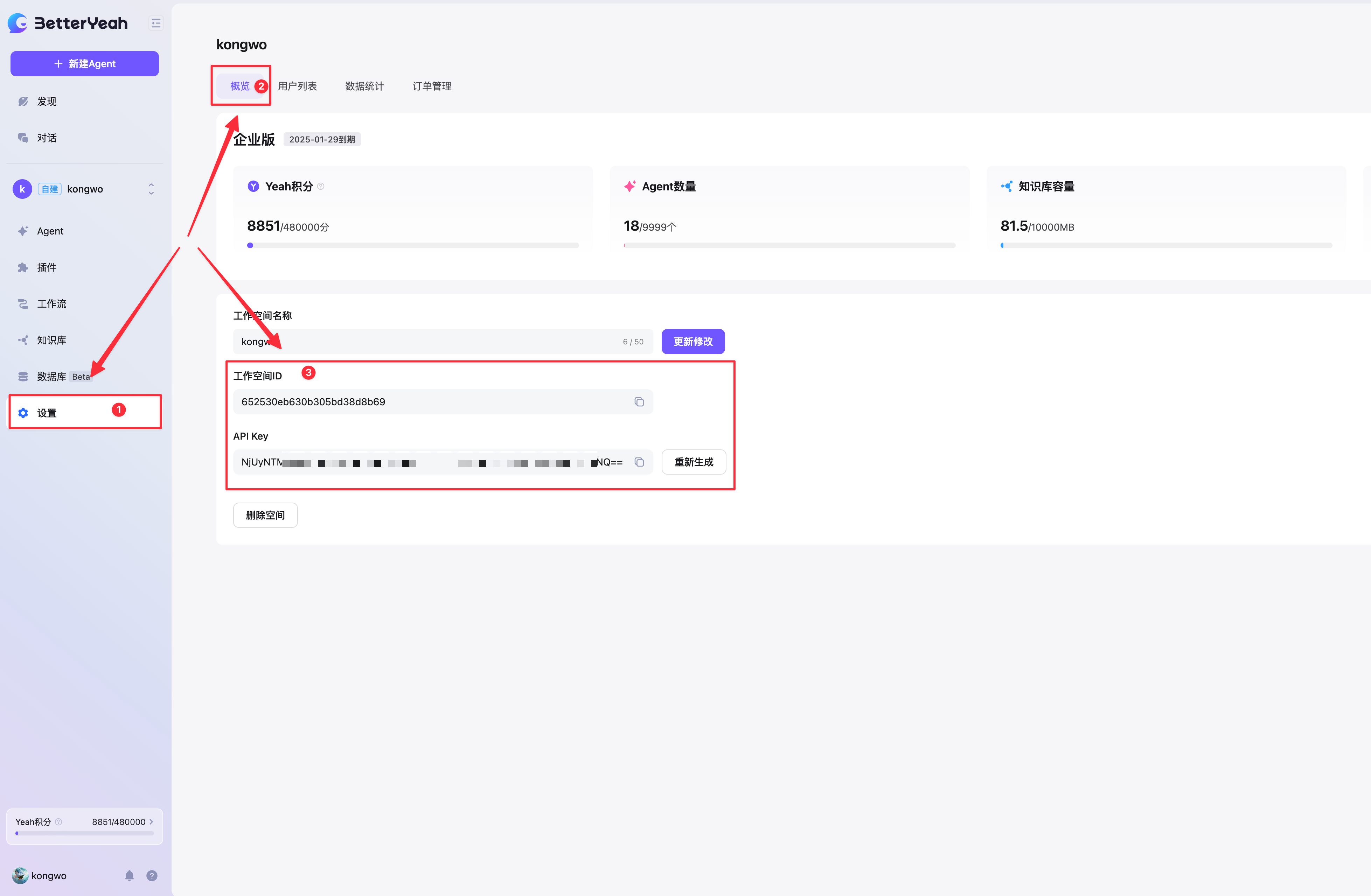Image resolution: width=1371 pixels, height=896 pixels.
Task: Open help with the bottom question mark icon
Action: pyautogui.click(x=152, y=875)
